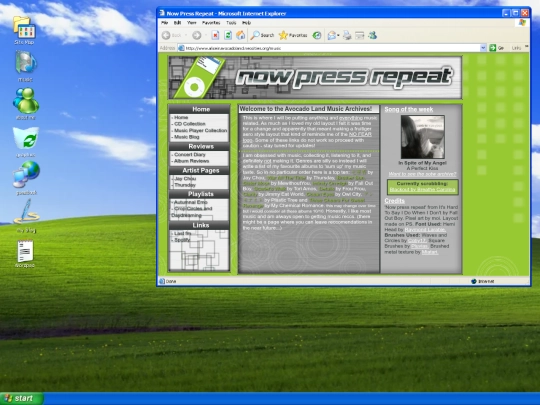Open the about me messenger icon

25,103
